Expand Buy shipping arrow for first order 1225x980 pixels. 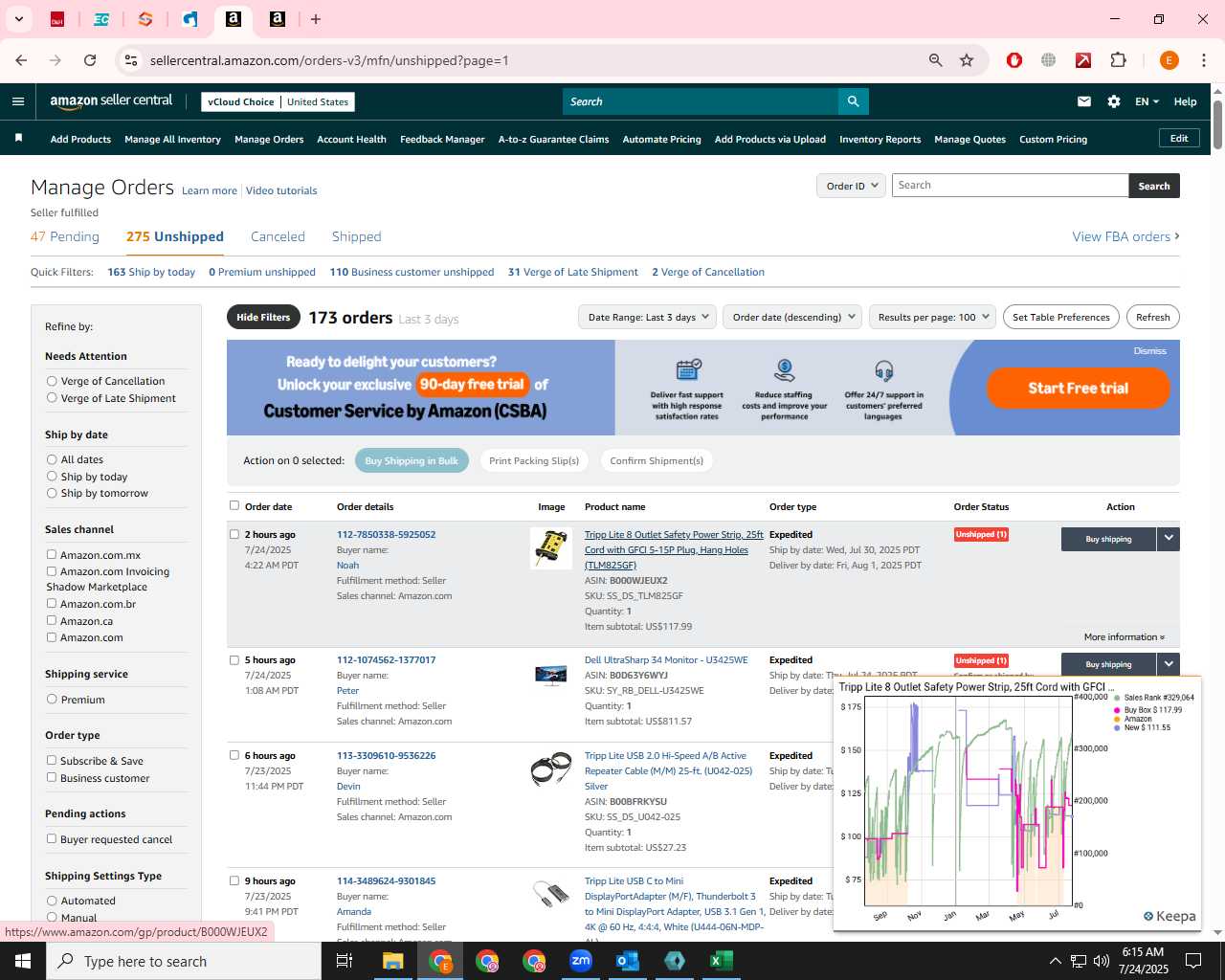click(x=1168, y=539)
